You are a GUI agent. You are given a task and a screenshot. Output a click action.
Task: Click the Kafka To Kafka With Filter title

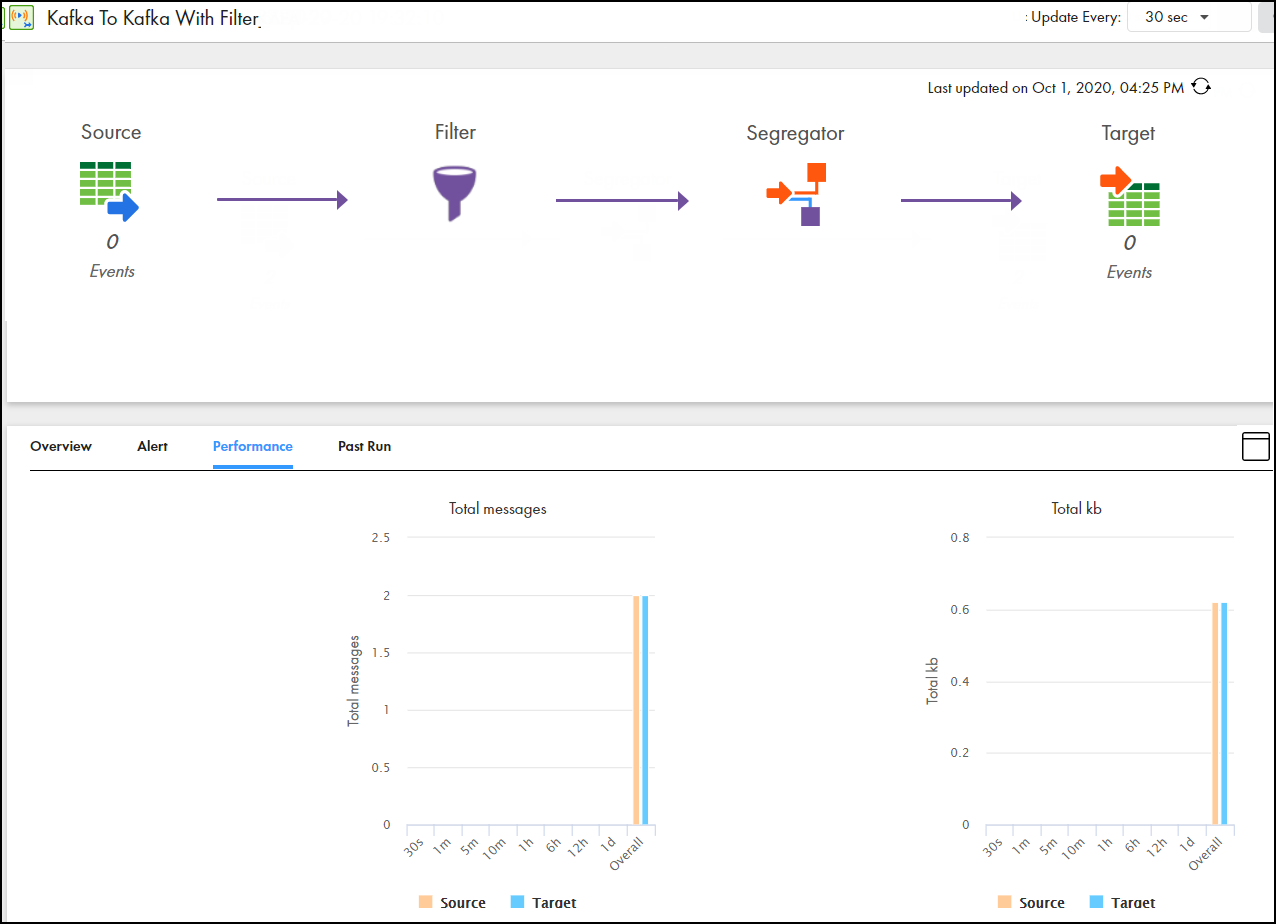tap(153, 19)
